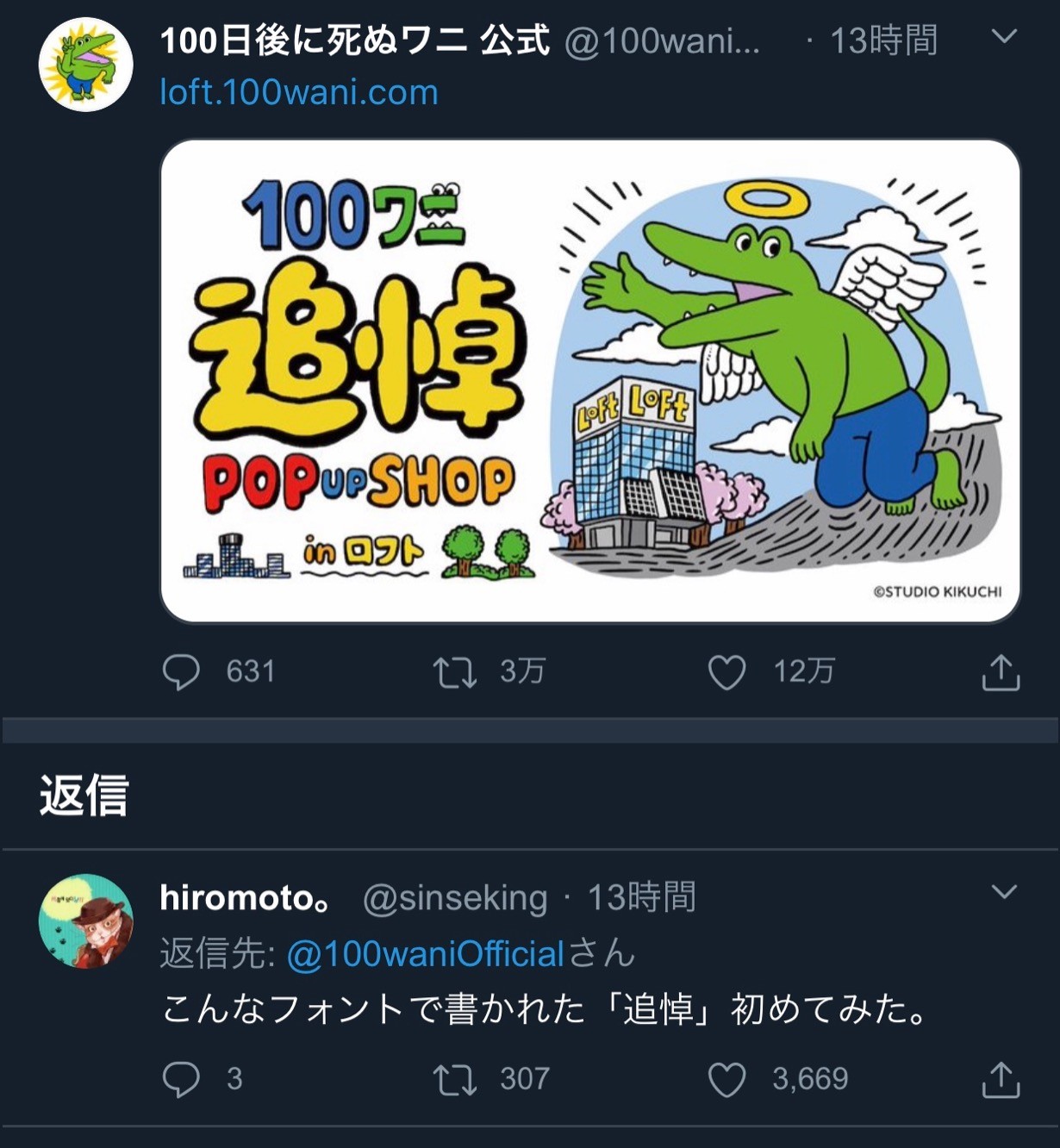Screen dimensions: 1060x1148
Task: Share hiromoto's reply tweet
Action: coord(1001,1079)
